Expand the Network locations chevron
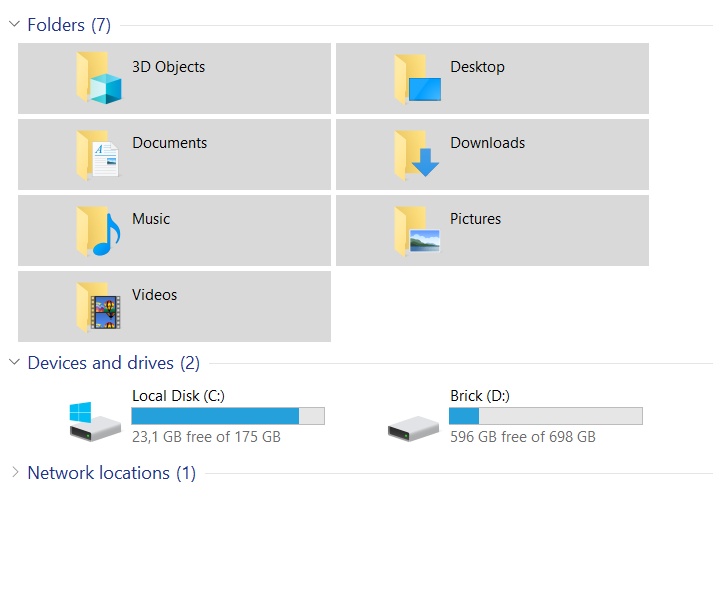Image resolution: width=722 pixels, height=611 pixels. 15,472
